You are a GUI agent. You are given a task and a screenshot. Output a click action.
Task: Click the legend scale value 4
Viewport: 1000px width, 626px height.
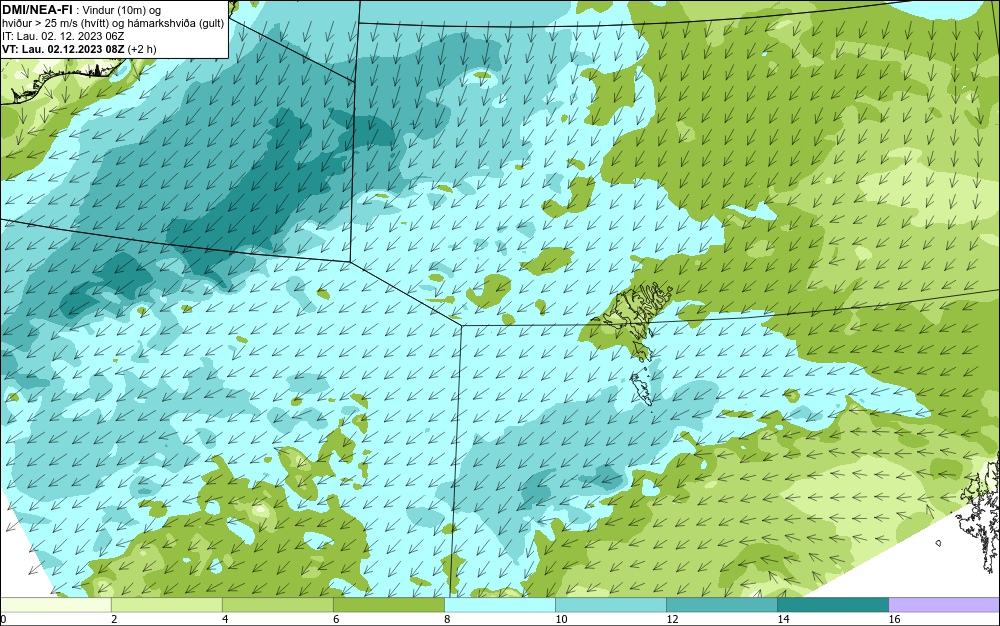225,619
